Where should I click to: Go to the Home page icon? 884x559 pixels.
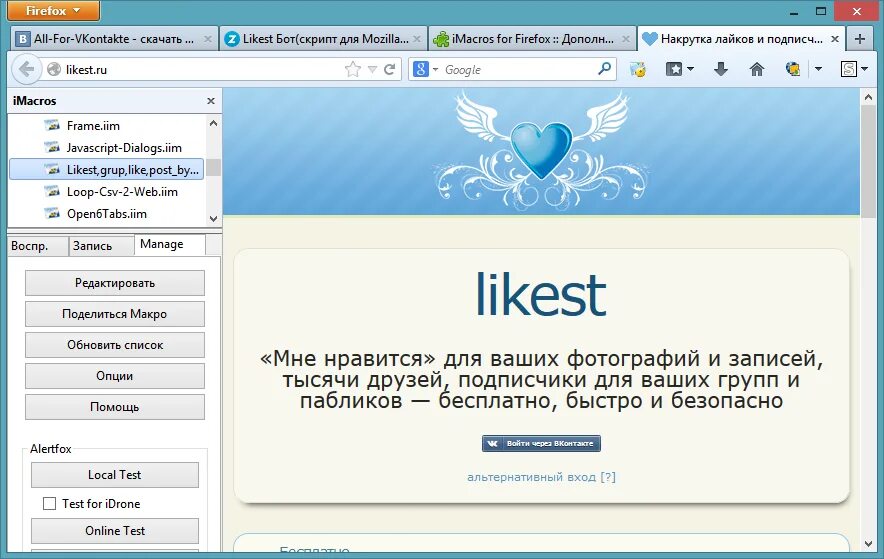(757, 69)
